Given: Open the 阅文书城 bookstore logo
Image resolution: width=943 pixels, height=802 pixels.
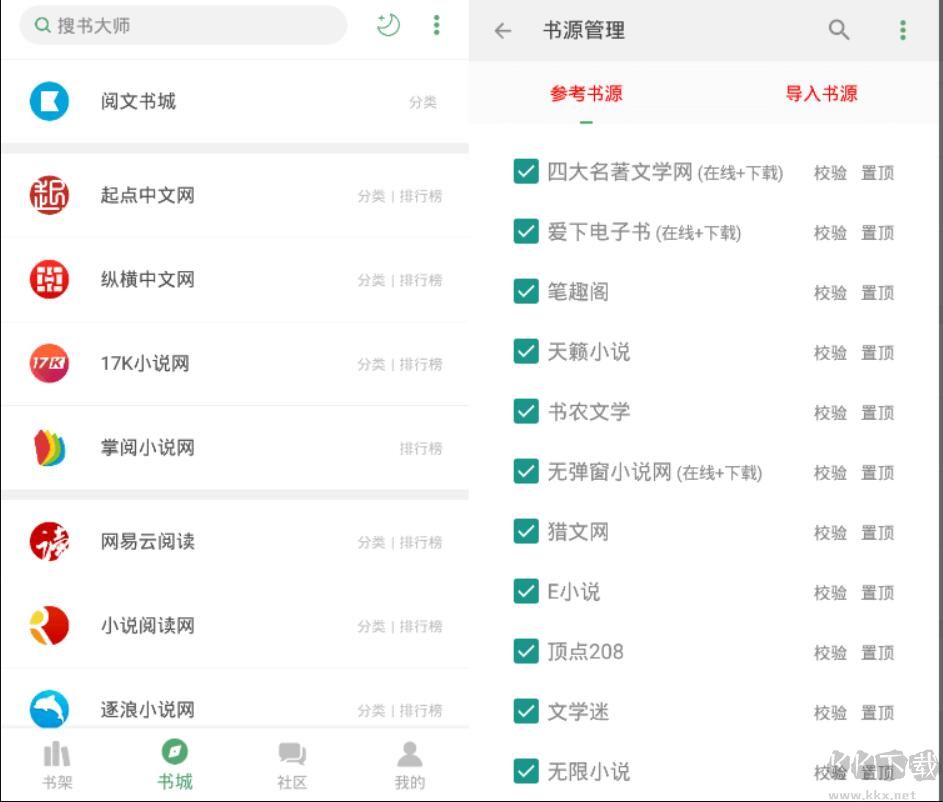Looking at the screenshot, I should click(49, 101).
